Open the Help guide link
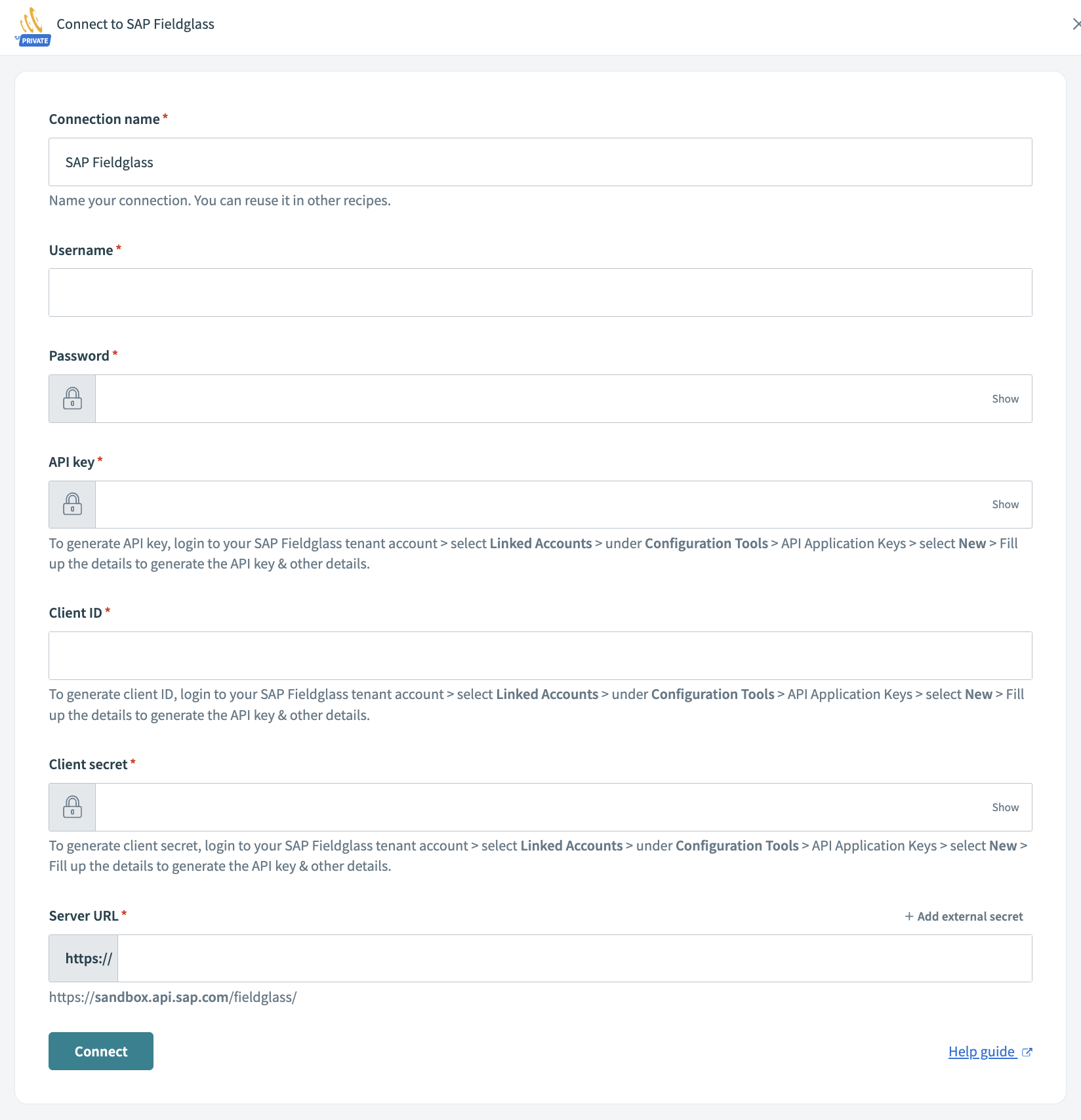Viewport: 1081px width, 1120px height. 981,1052
